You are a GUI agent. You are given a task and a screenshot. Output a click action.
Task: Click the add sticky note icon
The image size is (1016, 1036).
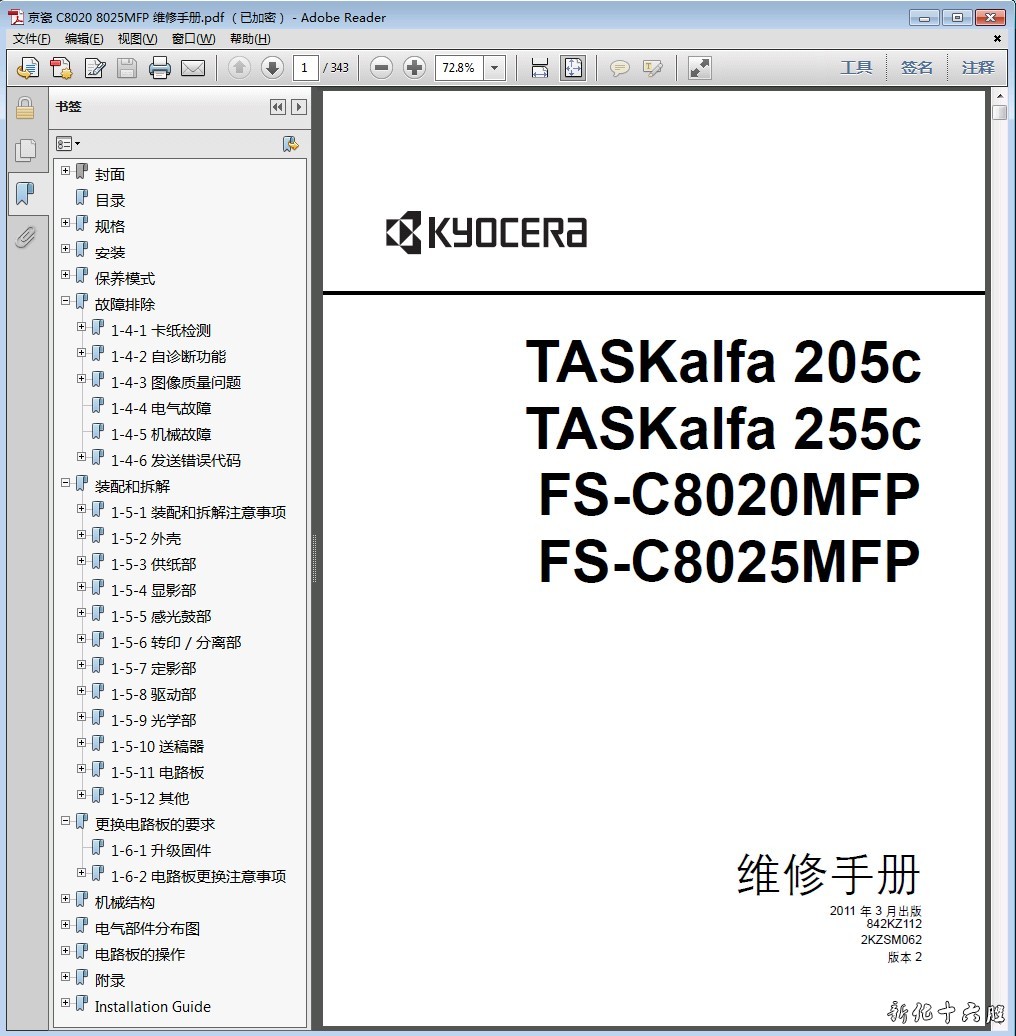click(620, 68)
